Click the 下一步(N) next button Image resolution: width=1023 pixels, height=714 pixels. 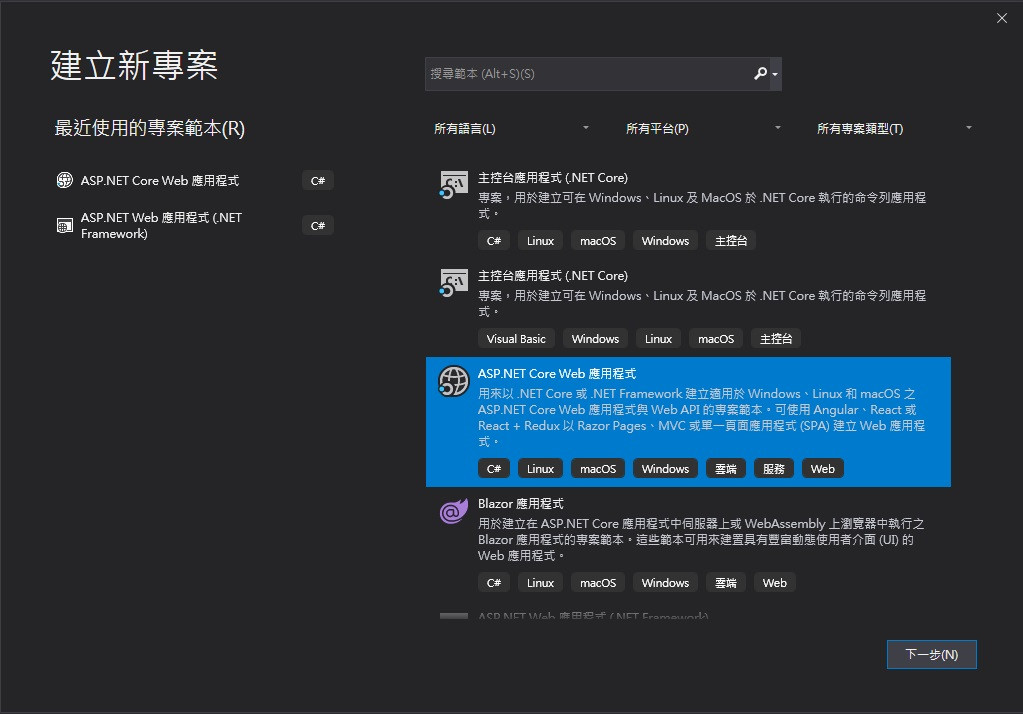[x=932, y=655]
